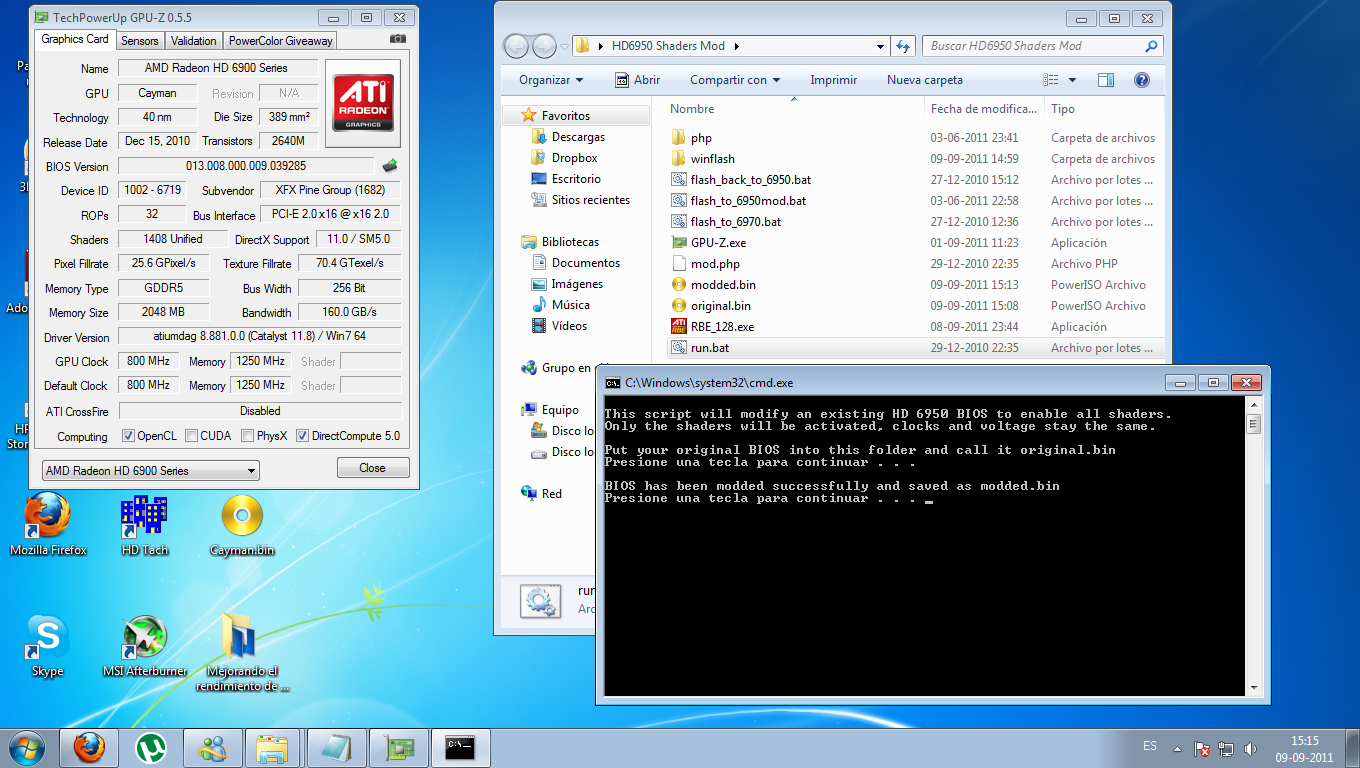
Task: Check the PhysX checkbox
Action: [248, 436]
